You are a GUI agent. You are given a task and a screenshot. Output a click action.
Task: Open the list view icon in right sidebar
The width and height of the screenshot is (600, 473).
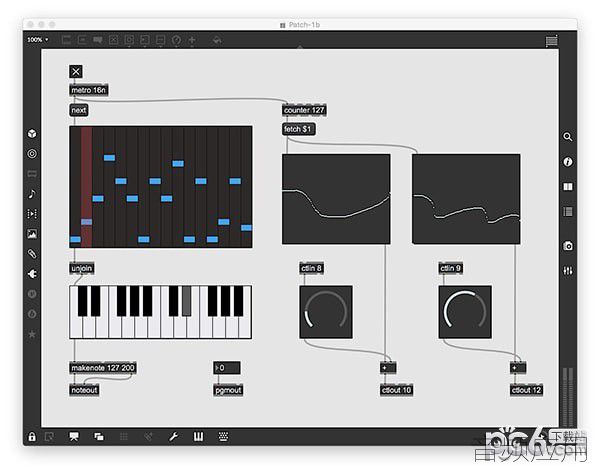(568, 211)
